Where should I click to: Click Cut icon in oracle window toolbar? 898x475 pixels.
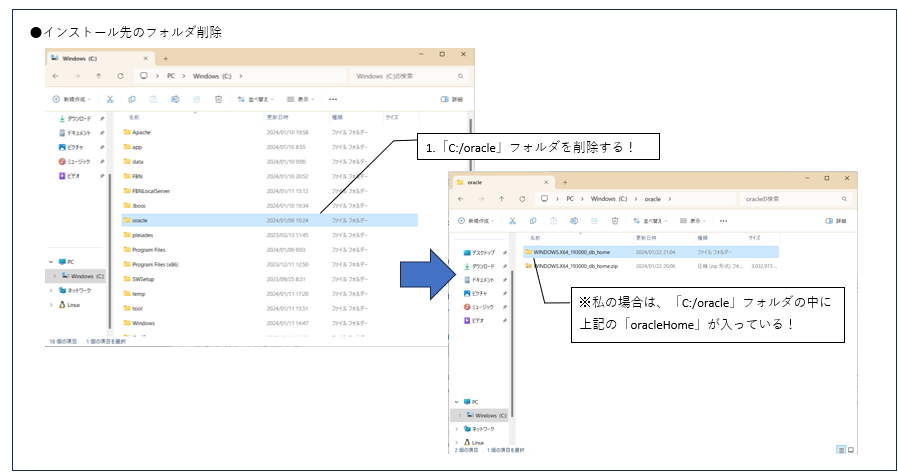click(513, 221)
